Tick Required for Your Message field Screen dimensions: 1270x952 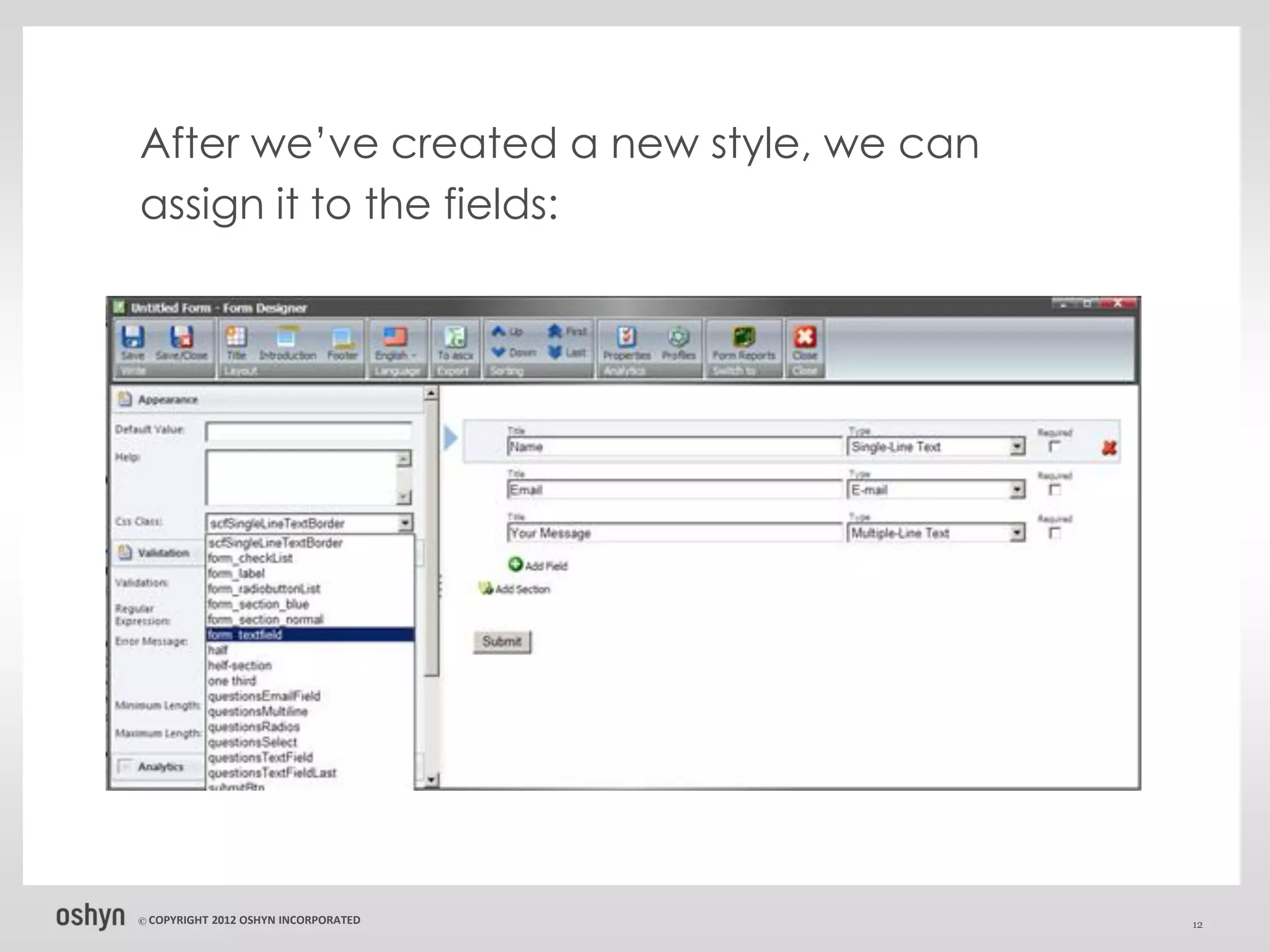tap(1055, 533)
